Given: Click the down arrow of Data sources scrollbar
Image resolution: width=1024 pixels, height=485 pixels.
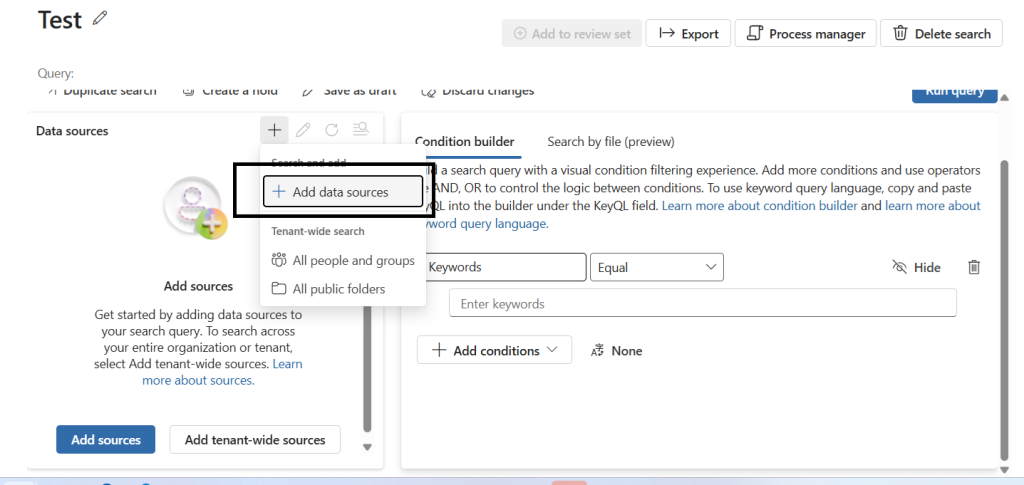Looking at the screenshot, I should [x=367, y=447].
